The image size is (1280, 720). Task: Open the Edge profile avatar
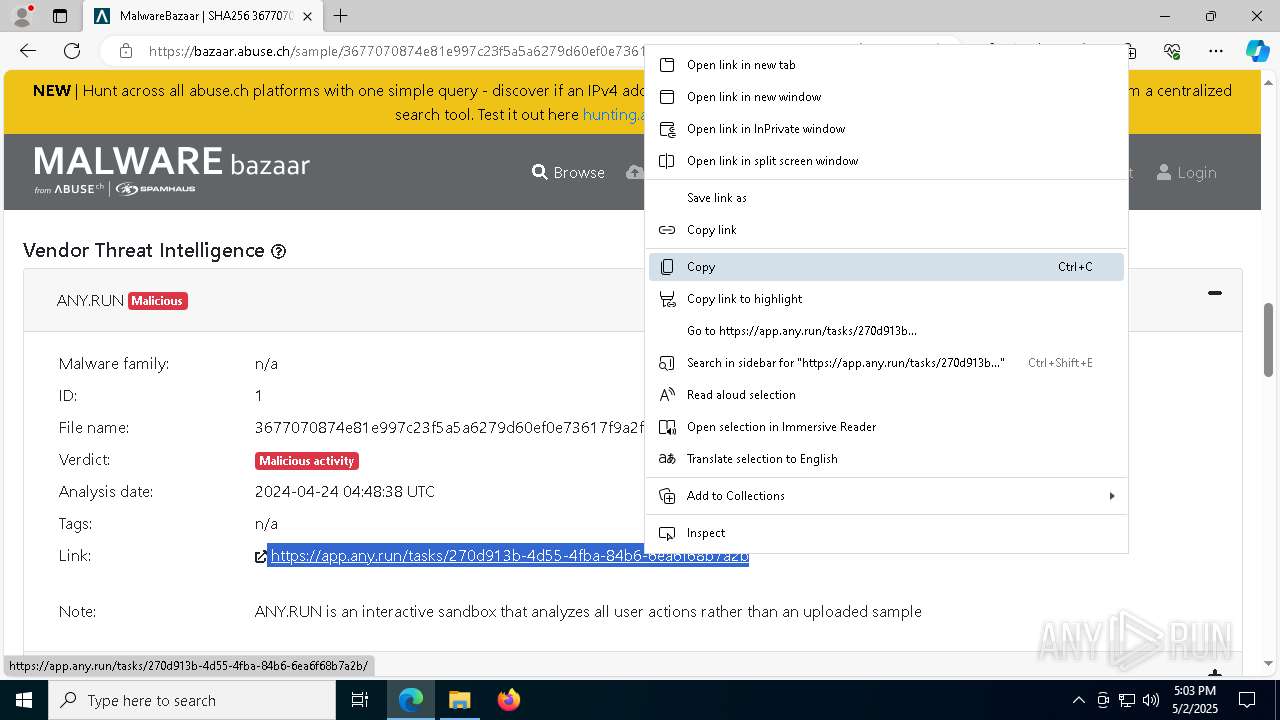21,16
